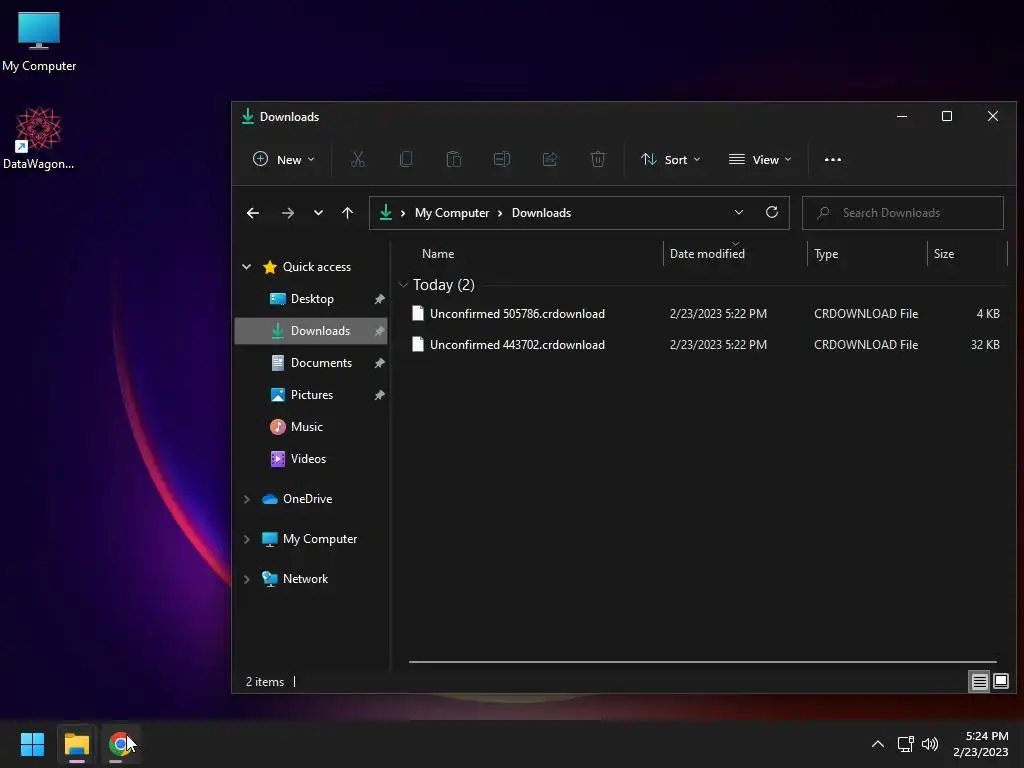Open volume speaker tray icon
The image size is (1024, 768).
coord(930,744)
